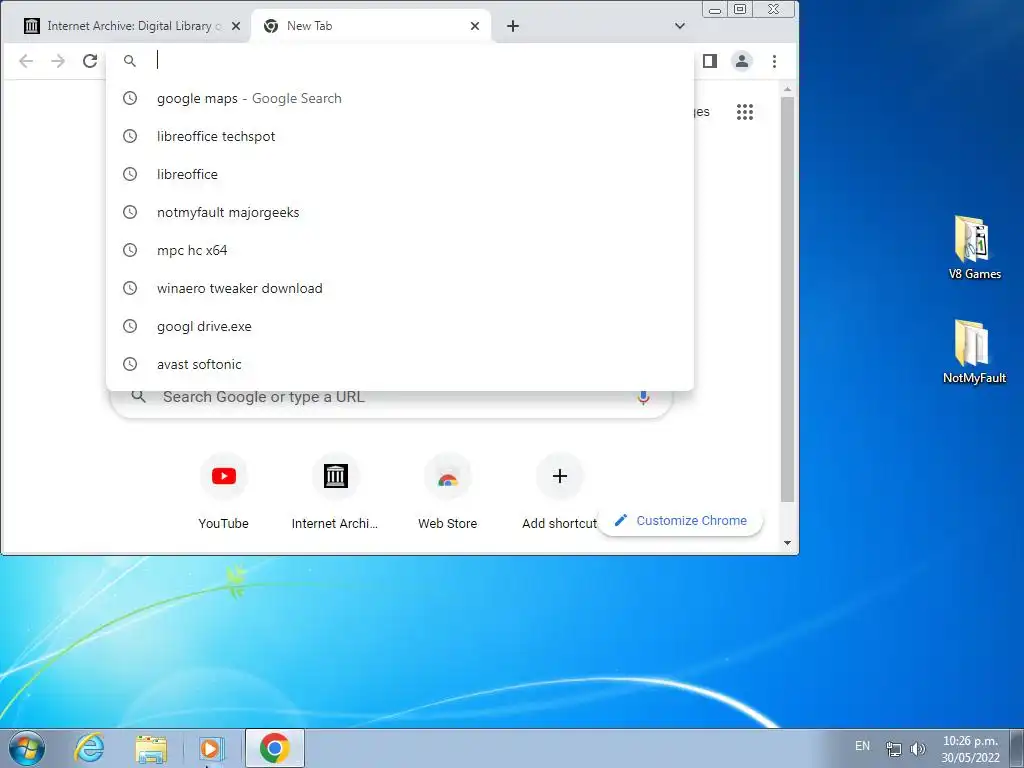Image resolution: width=1024 pixels, height=768 pixels.
Task: Open the network tray icon
Action: 893,748
